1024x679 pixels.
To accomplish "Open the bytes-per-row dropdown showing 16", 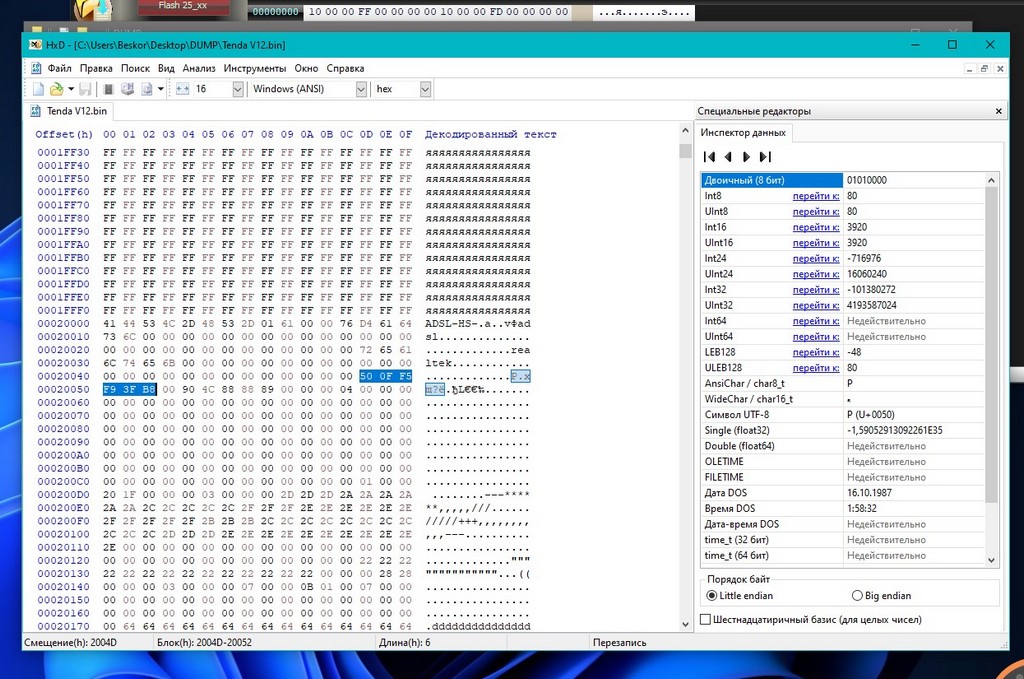I will coord(238,89).
